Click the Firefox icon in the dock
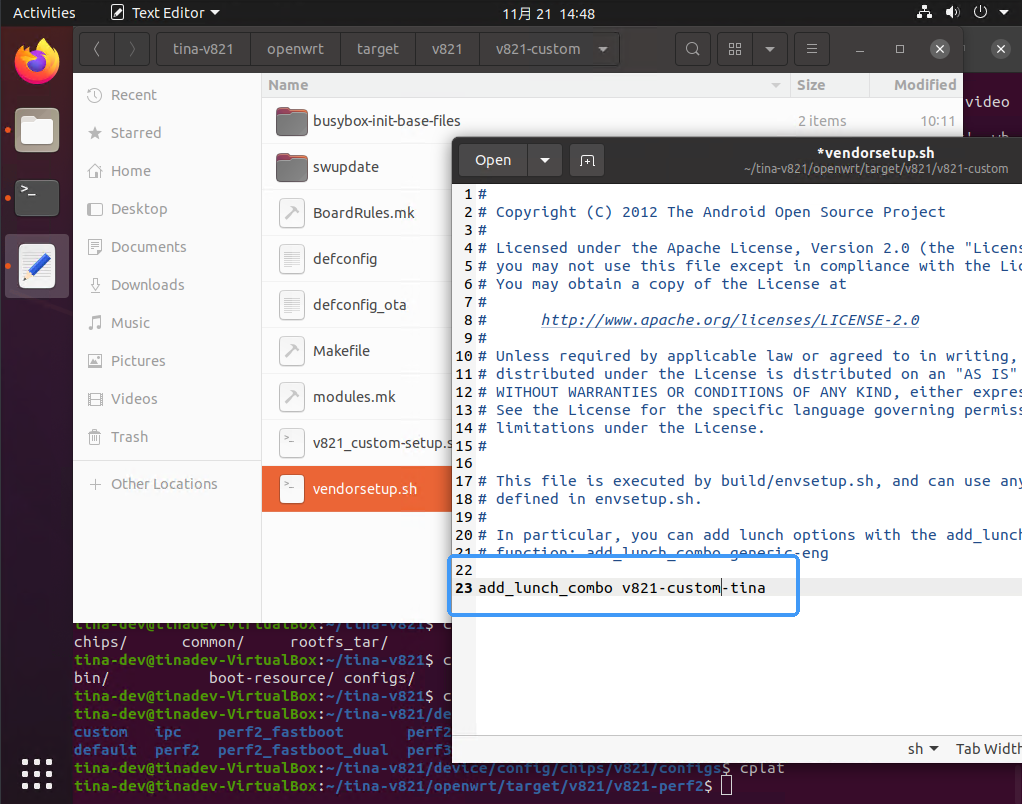The height and width of the screenshot is (804, 1022). click(37, 62)
